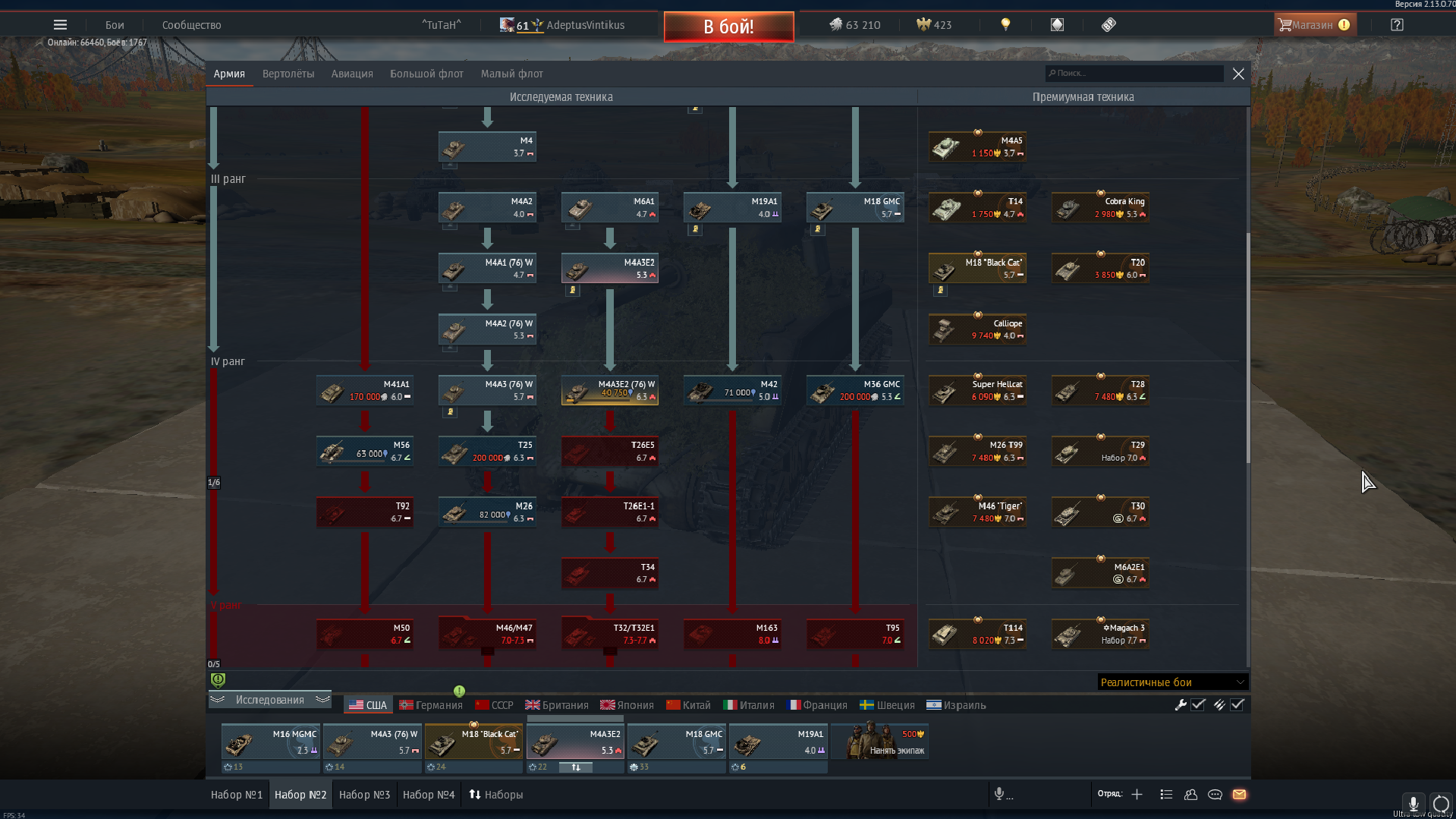Select the Армия tab

point(229,74)
